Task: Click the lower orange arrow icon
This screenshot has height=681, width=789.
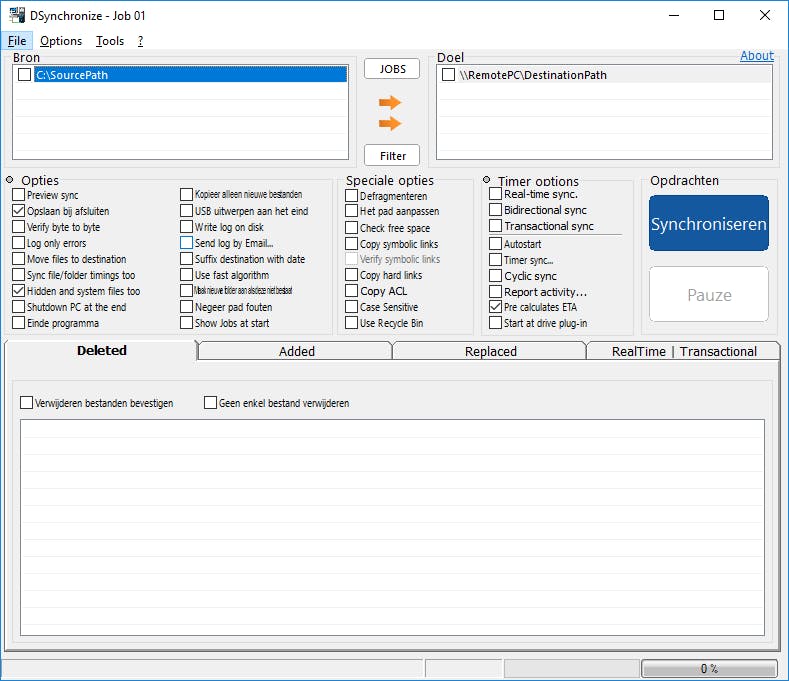Action: tap(389, 123)
